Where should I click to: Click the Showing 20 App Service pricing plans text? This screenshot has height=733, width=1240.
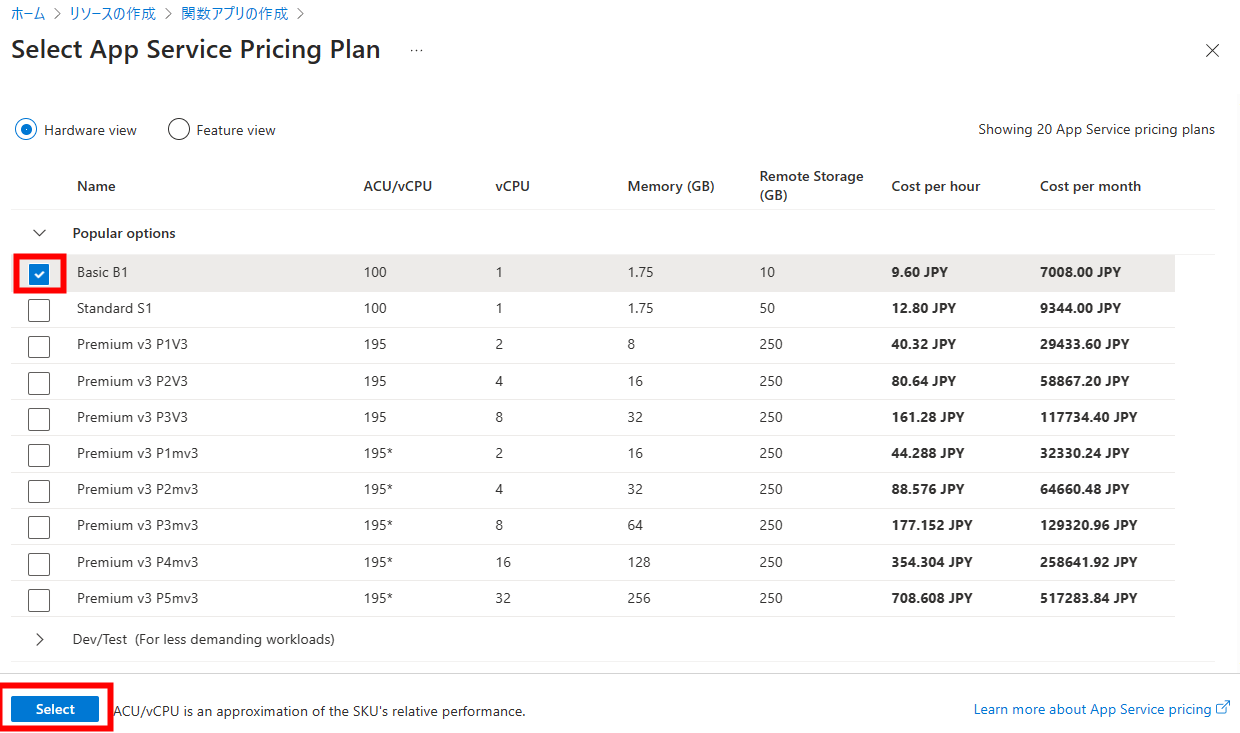pyautogui.click(x=1097, y=129)
